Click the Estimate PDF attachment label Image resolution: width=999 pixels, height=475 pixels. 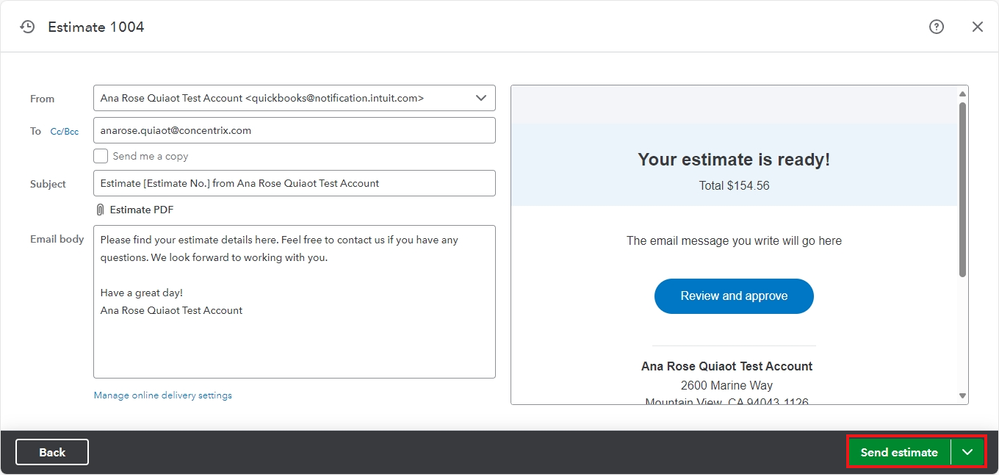(141, 209)
